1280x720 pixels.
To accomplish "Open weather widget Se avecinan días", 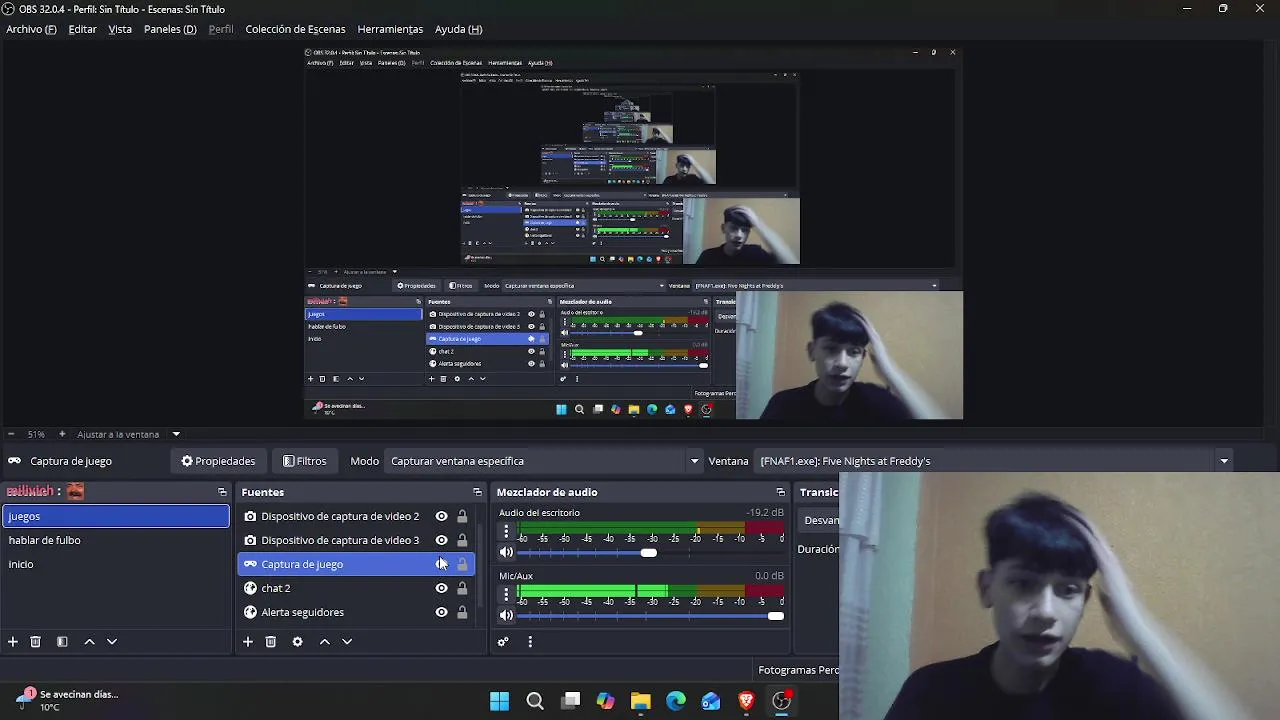I will [68, 700].
